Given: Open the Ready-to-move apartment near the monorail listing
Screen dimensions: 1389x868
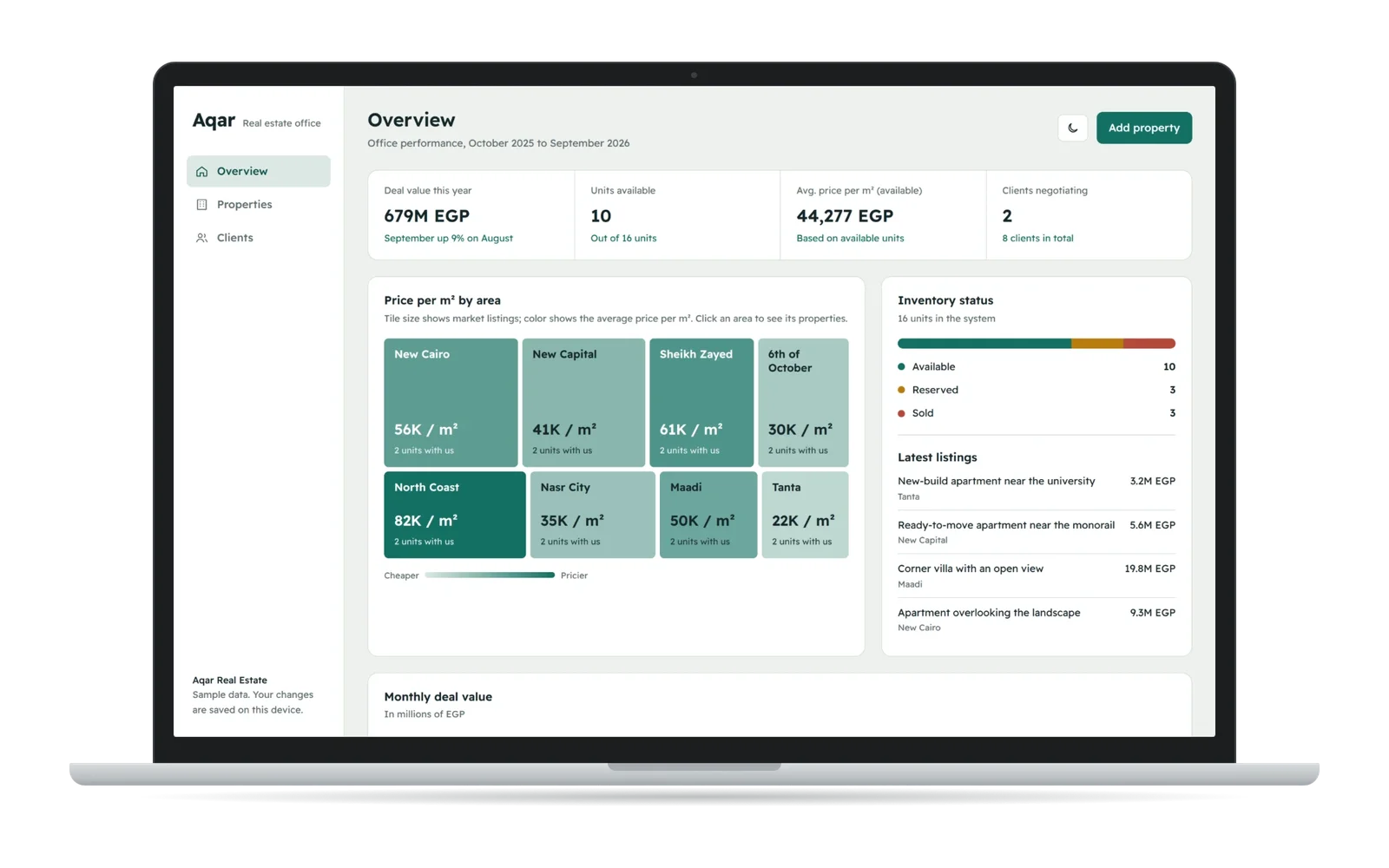Looking at the screenshot, I should click(x=1037, y=532).
